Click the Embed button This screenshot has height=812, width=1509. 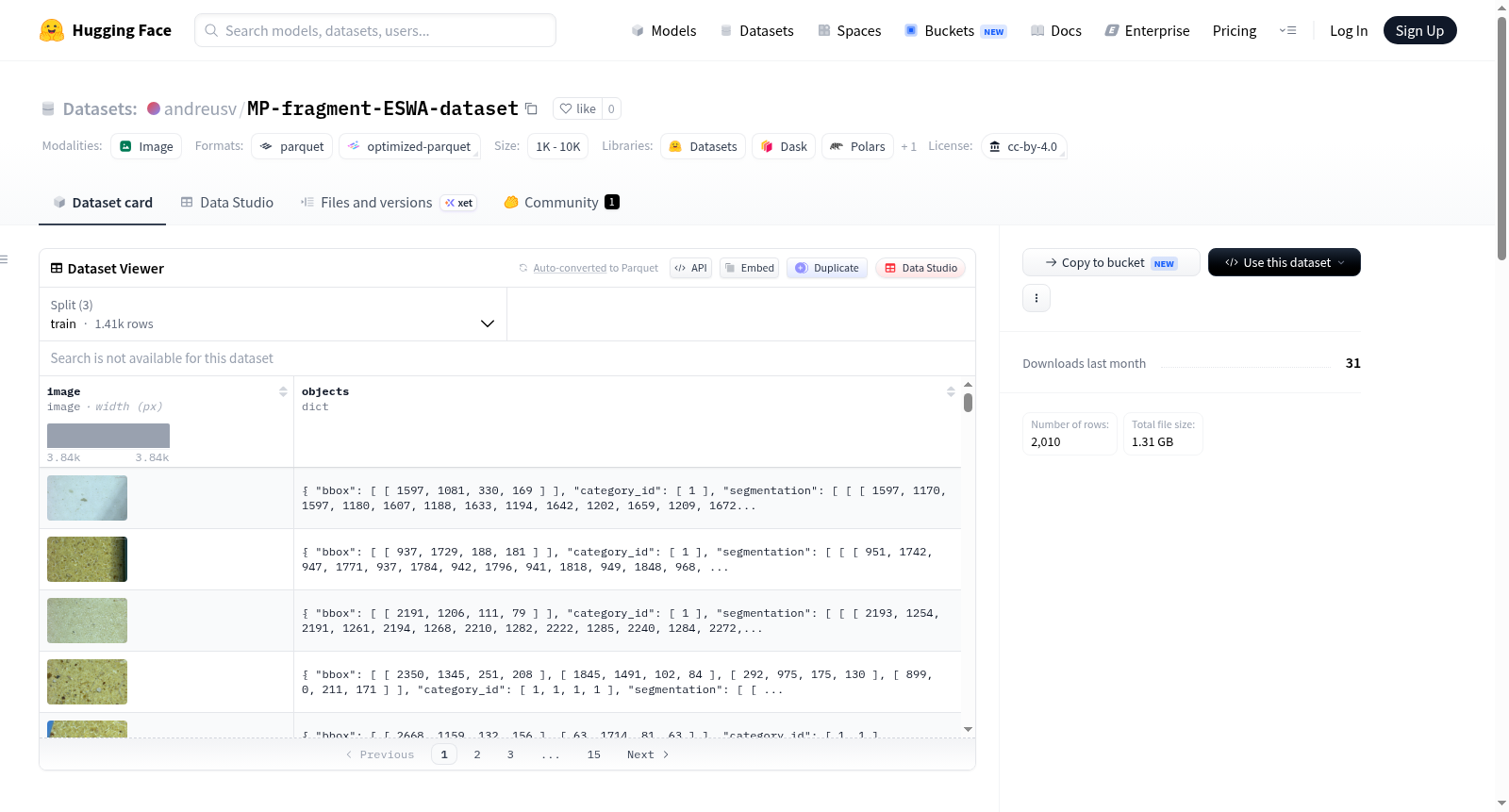click(x=749, y=268)
